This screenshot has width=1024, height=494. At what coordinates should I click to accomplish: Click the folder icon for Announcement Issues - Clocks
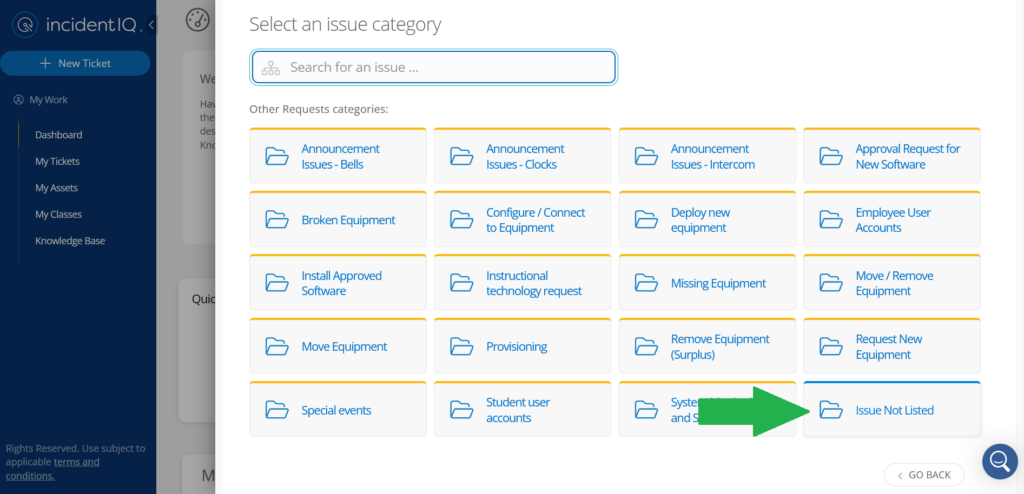(462, 156)
